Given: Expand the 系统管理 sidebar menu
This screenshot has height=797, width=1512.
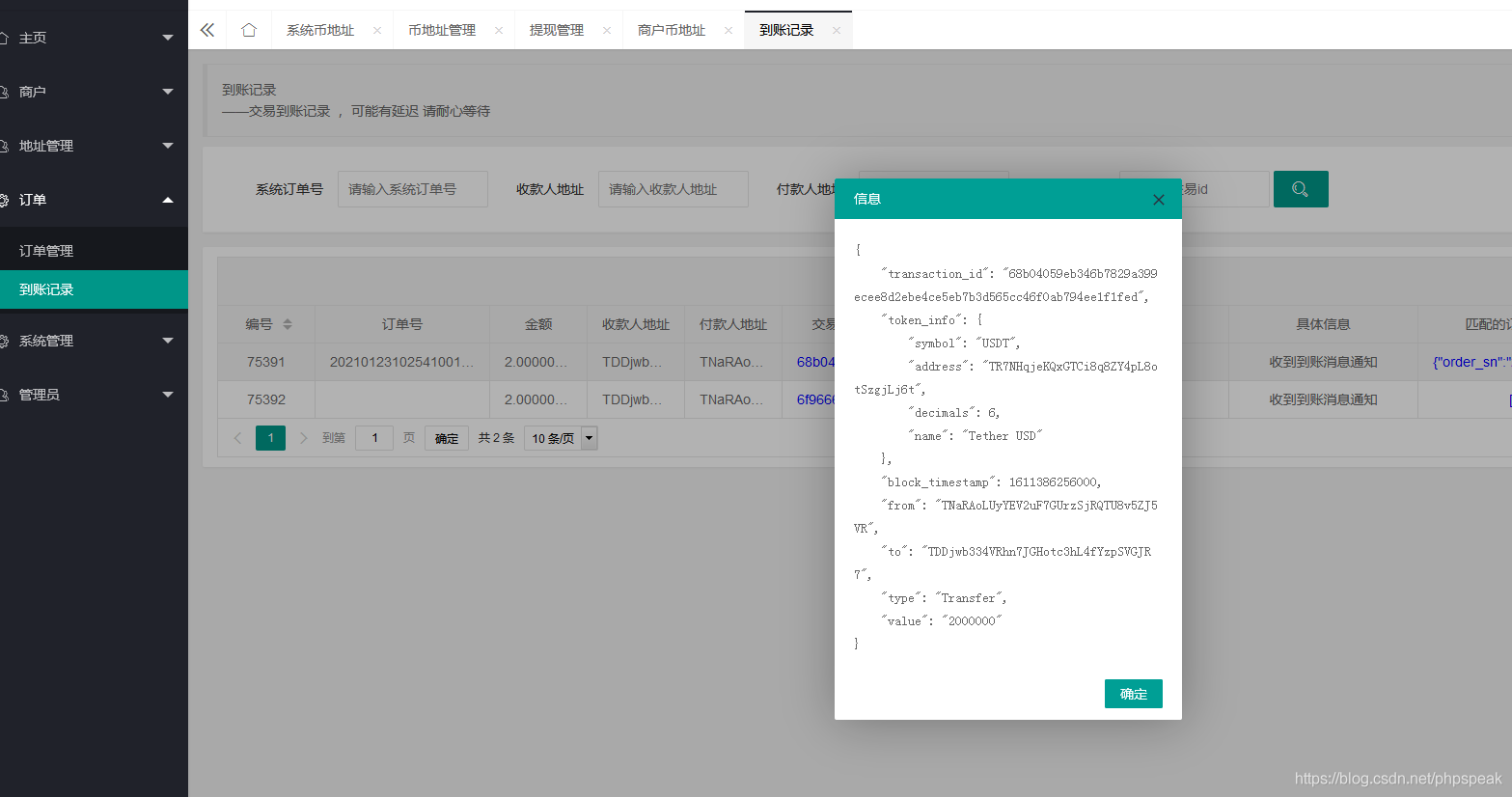Looking at the screenshot, I should [94, 341].
